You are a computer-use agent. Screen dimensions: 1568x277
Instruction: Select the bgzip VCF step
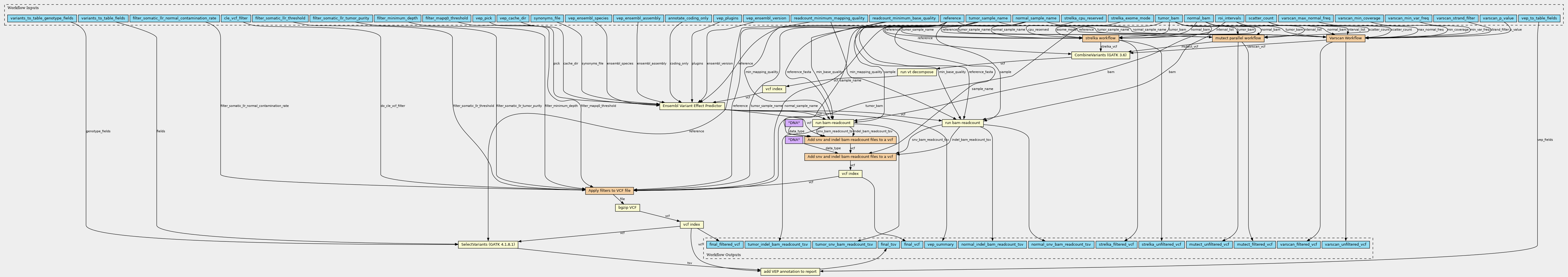pyautogui.click(x=627, y=208)
